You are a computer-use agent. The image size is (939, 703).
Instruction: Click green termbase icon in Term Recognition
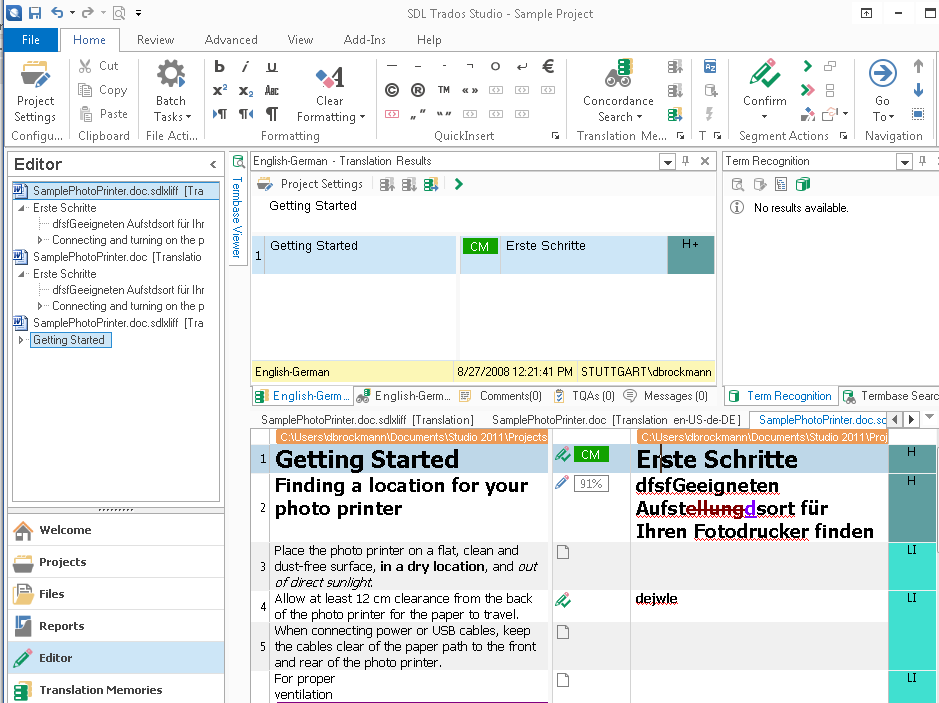[803, 184]
